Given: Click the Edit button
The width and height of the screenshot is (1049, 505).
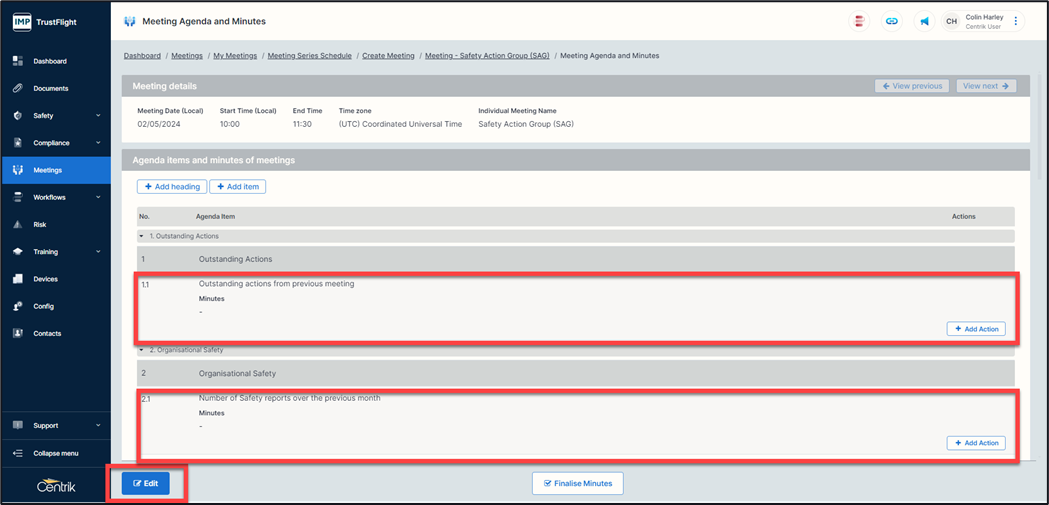Looking at the screenshot, I should 146,483.
